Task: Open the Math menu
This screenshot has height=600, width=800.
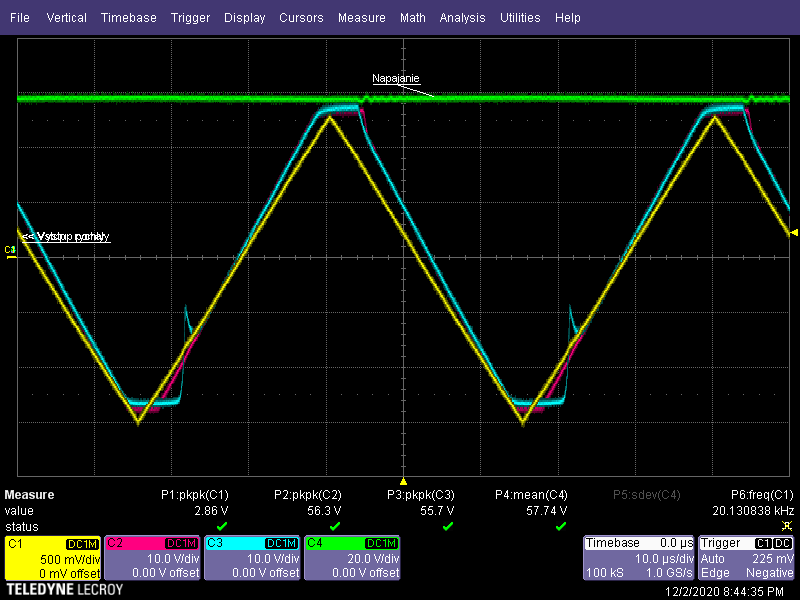Action: pos(413,18)
